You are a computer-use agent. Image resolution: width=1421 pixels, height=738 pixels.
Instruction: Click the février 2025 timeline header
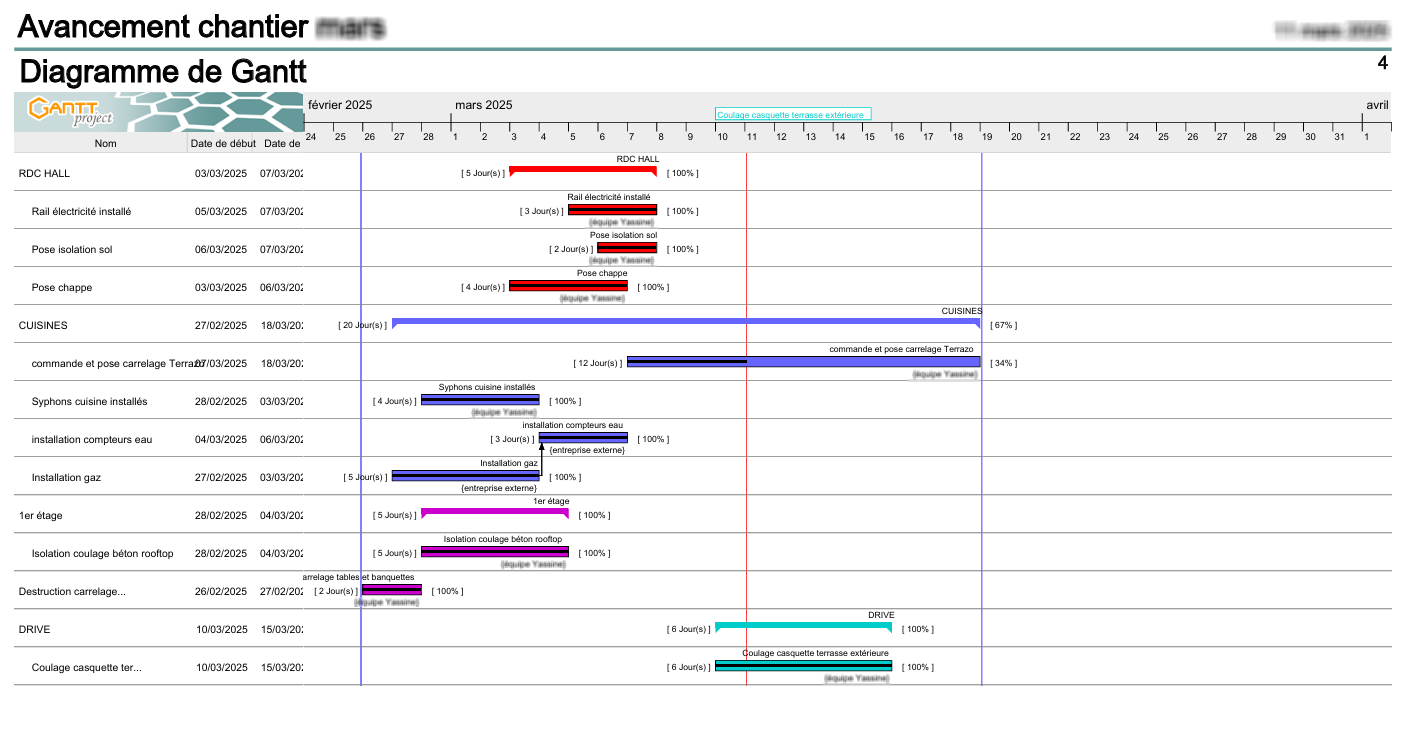tap(339, 104)
